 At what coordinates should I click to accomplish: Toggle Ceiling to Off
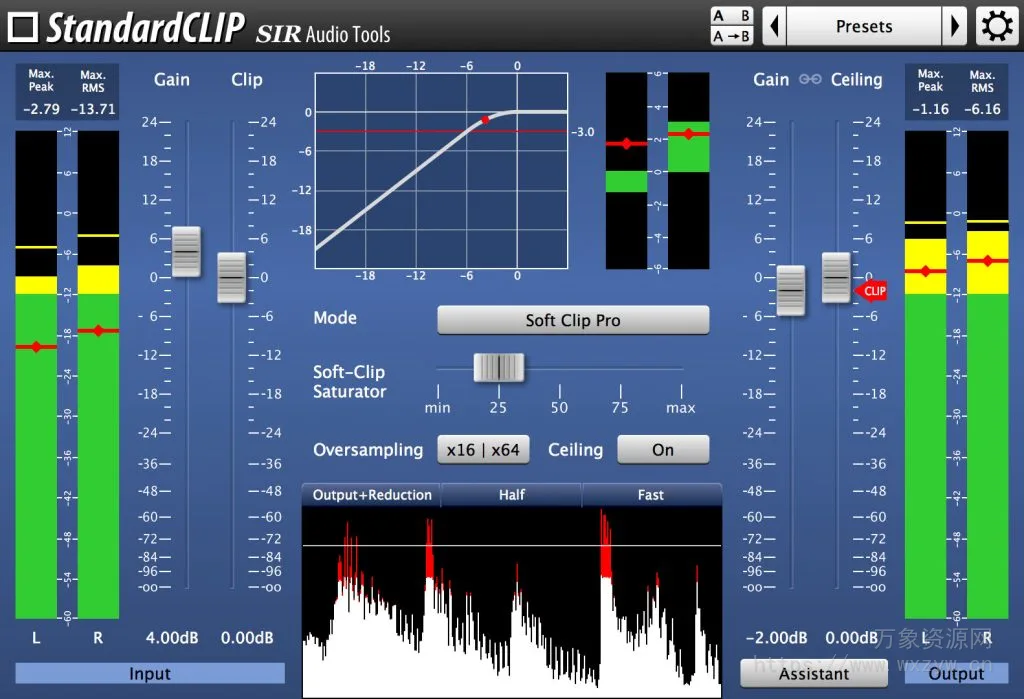663,449
